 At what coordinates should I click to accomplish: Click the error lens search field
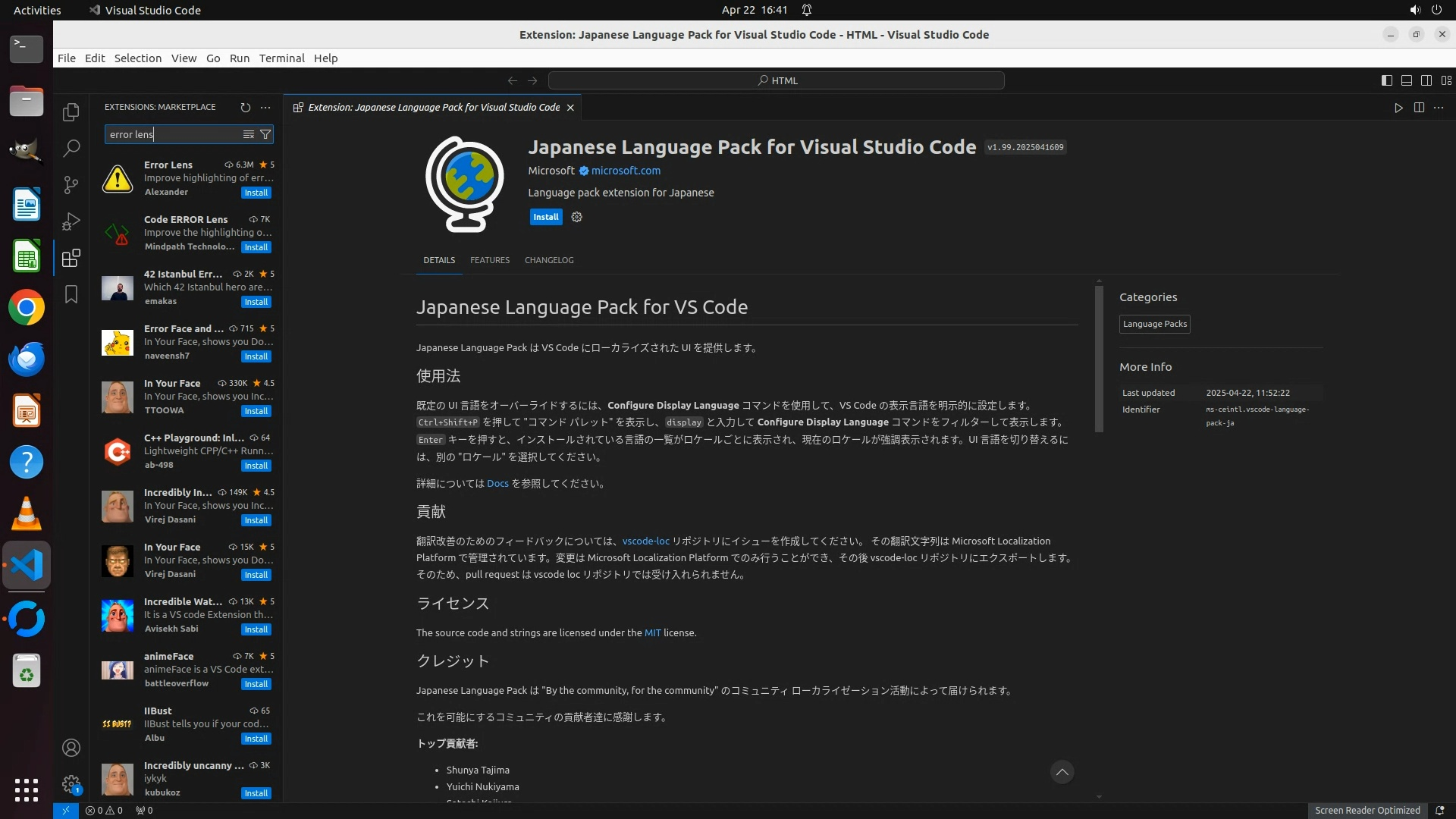[173, 134]
